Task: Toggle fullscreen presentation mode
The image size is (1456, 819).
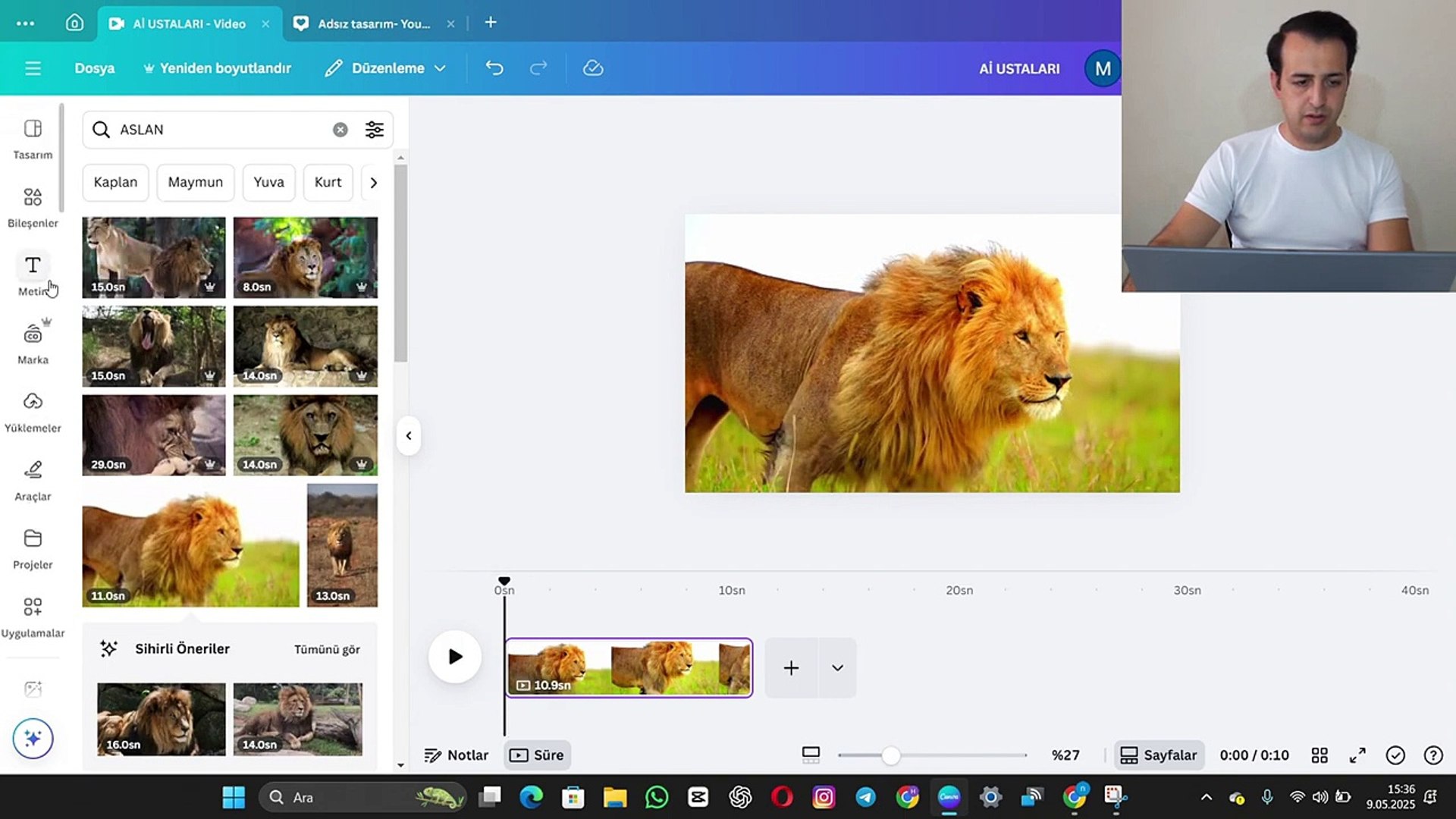Action: [1357, 755]
